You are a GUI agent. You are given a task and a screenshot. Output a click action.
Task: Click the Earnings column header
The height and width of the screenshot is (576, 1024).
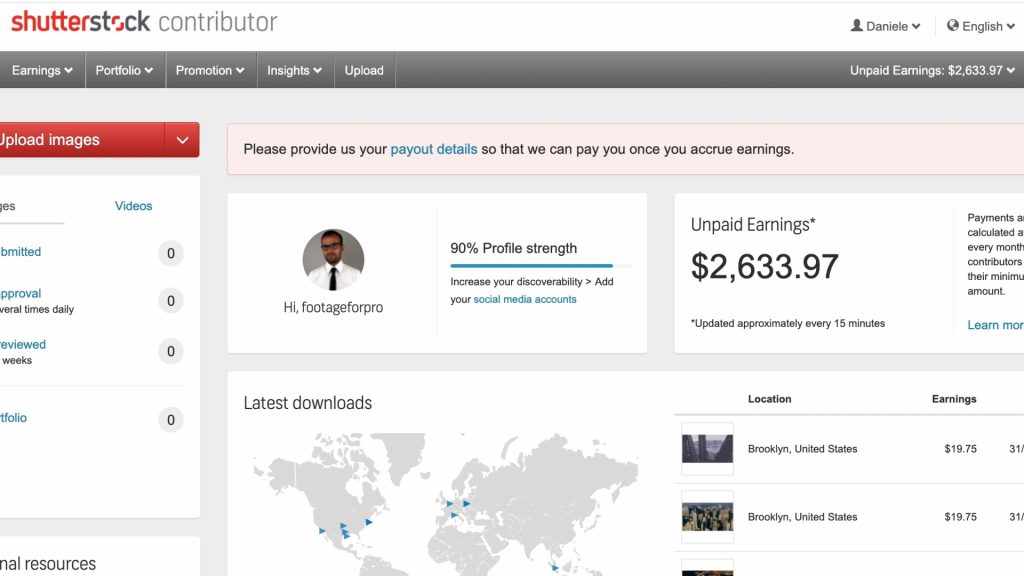point(953,398)
